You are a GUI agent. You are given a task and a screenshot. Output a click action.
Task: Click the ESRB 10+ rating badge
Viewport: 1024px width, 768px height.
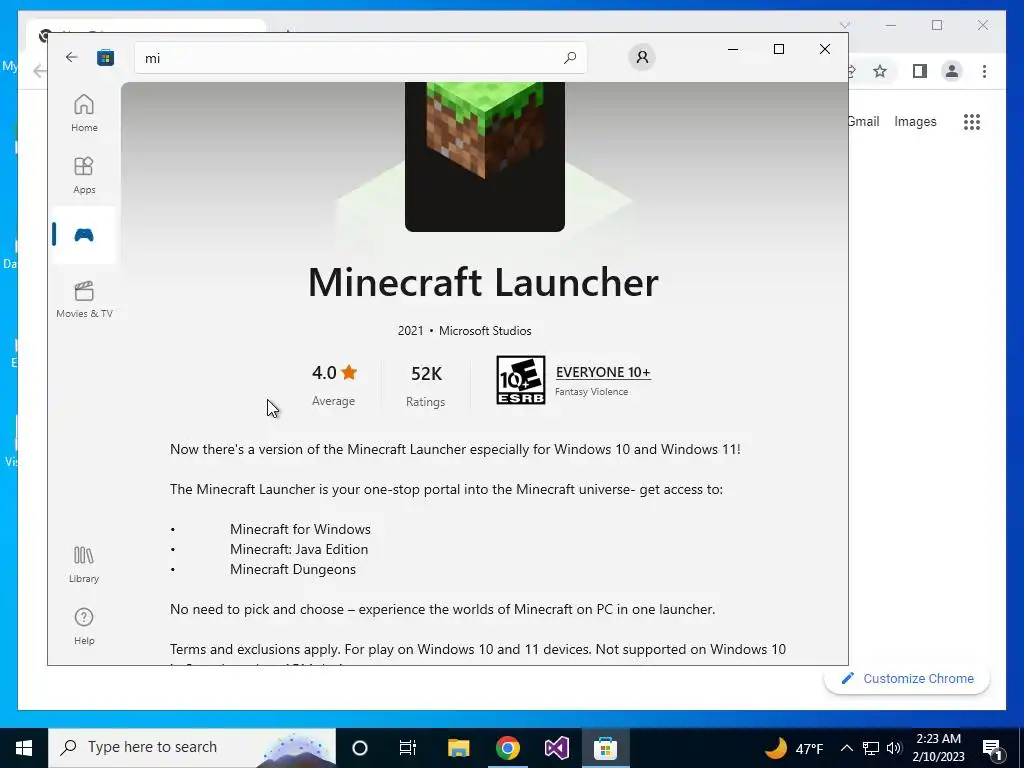coord(520,380)
